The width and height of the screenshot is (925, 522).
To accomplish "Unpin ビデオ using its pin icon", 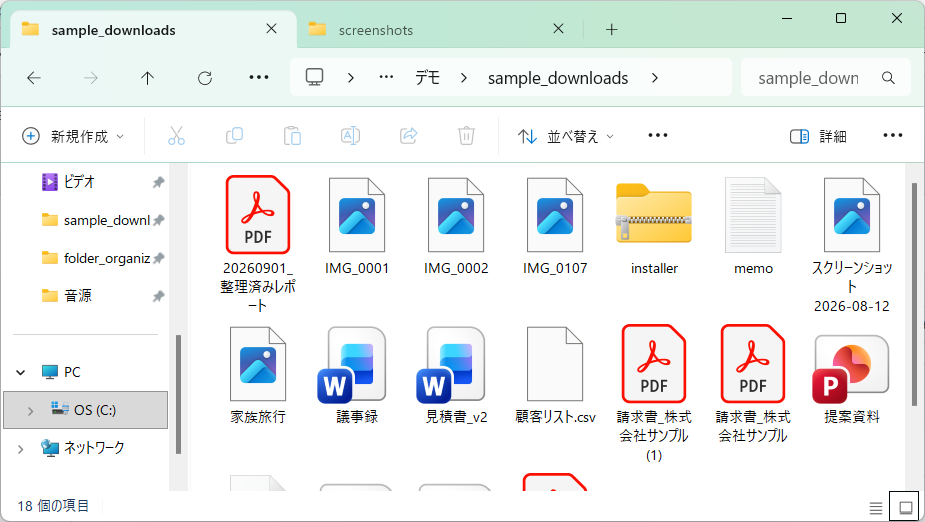I will pos(158,182).
